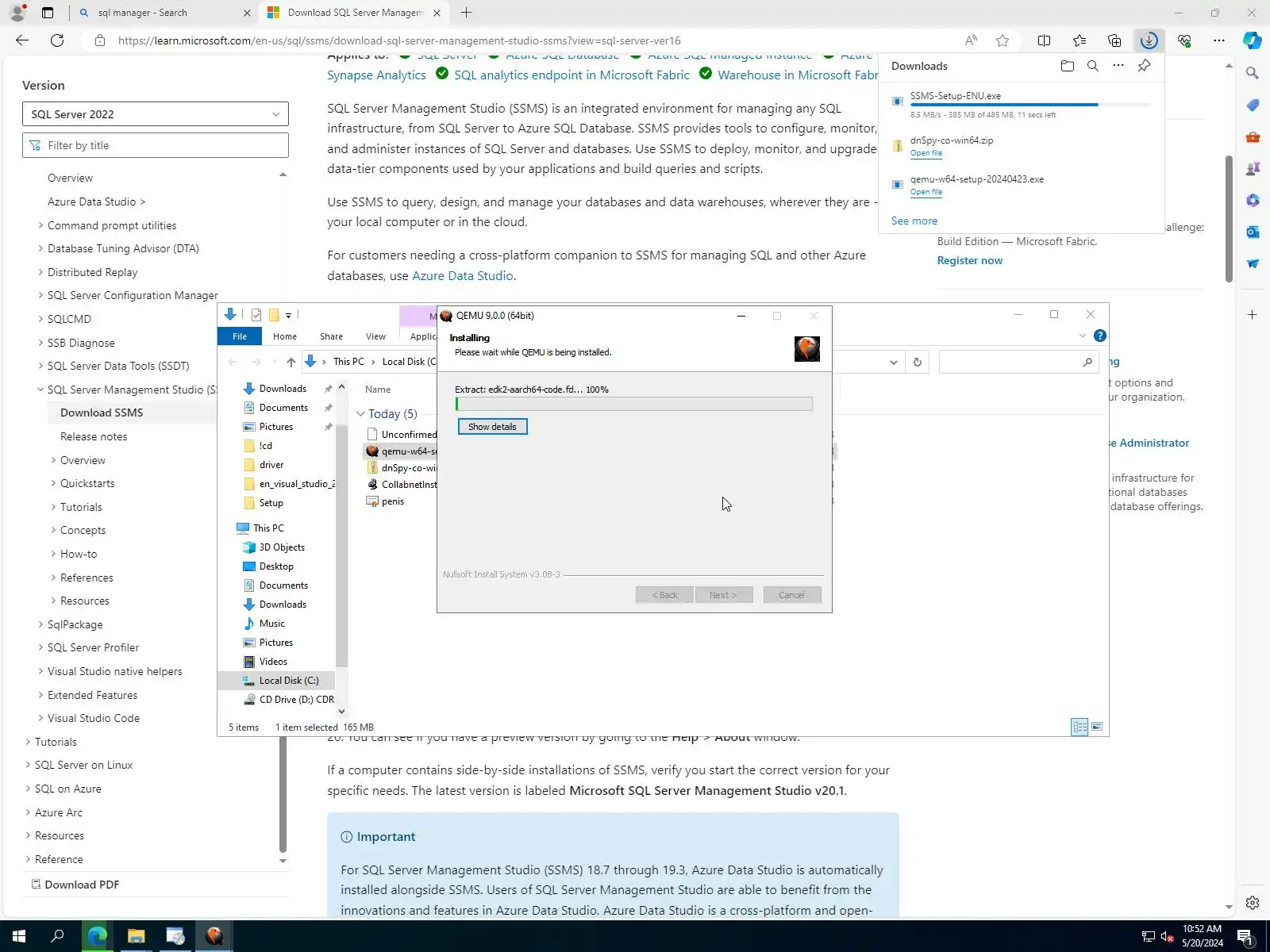
Task: Expand Tutorials top-level tree node
Action: (28, 742)
